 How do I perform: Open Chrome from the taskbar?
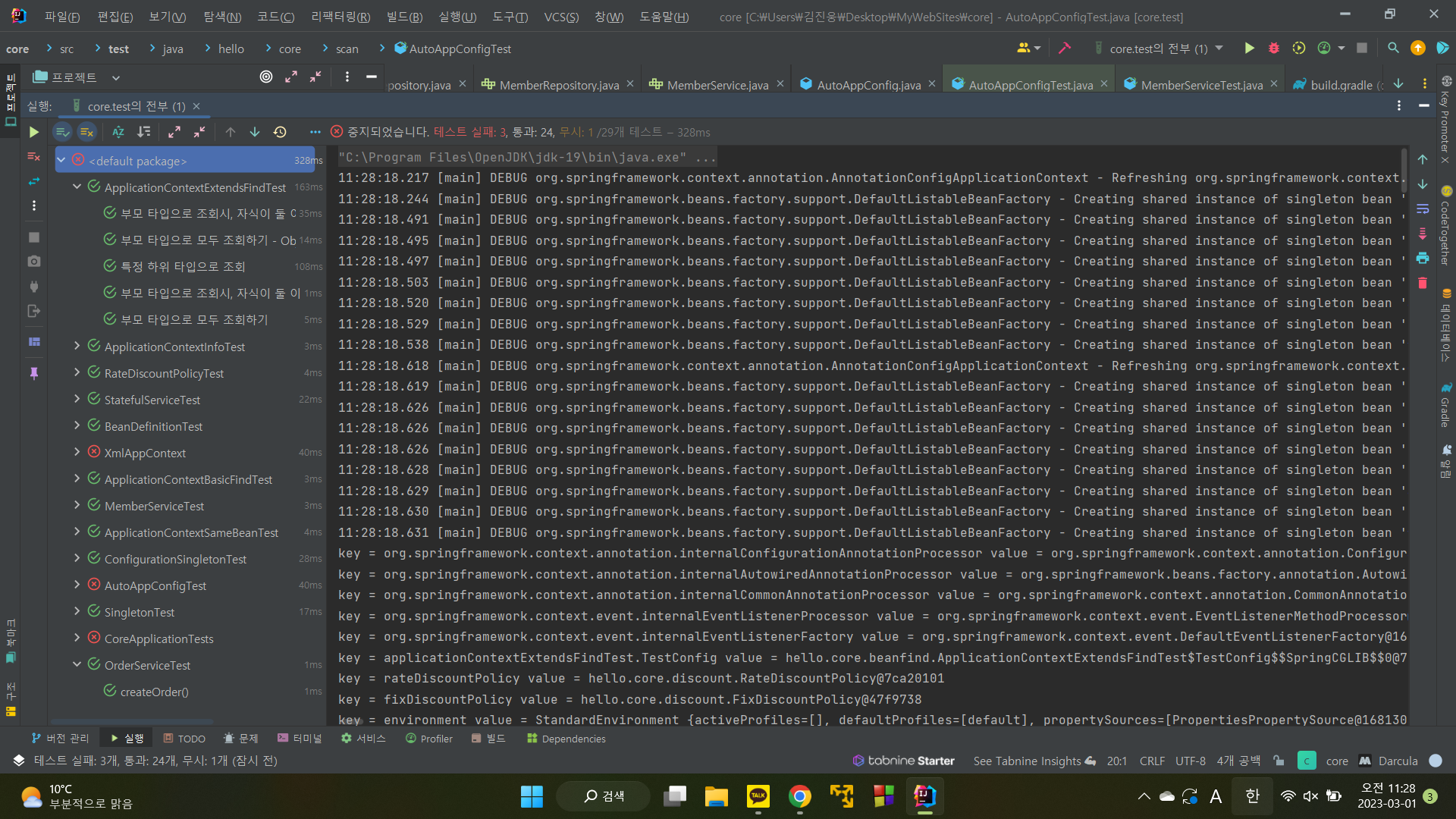coord(799,796)
